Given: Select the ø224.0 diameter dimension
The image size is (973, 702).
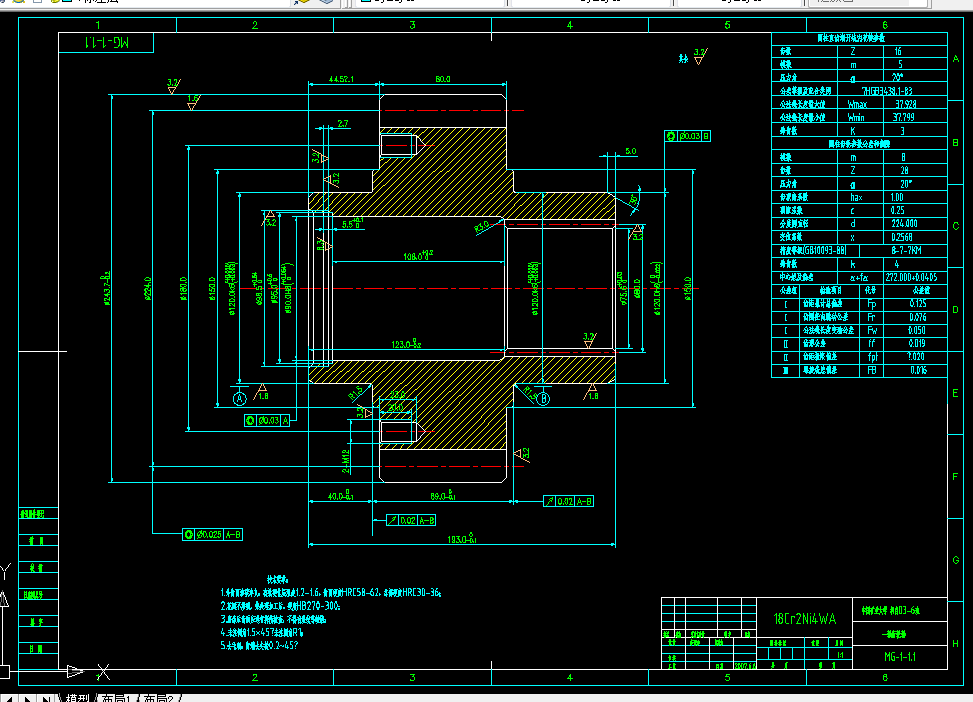Looking at the screenshot, I should click(x=148, y=289).
